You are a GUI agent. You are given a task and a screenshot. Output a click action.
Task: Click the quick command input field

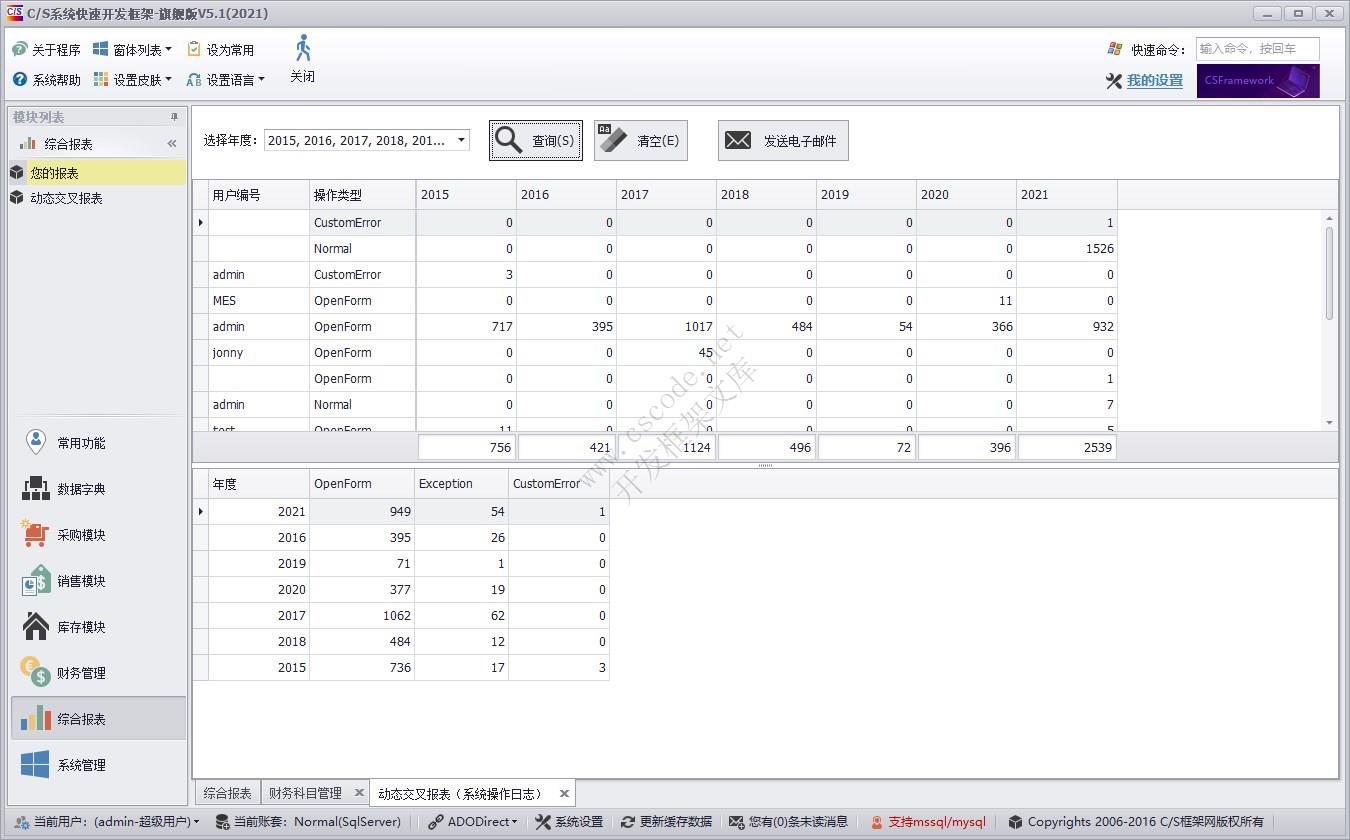coord(1257,49)
